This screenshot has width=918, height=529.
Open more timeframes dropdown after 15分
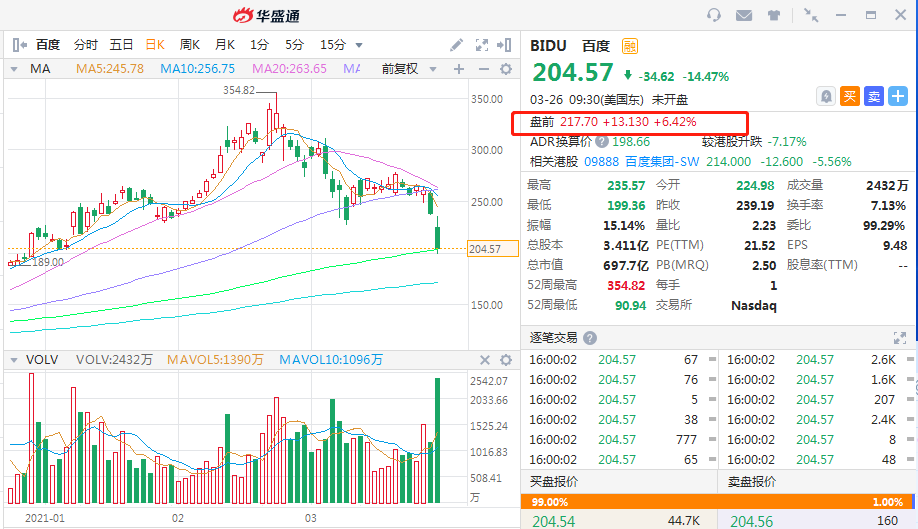coord(359,45)
